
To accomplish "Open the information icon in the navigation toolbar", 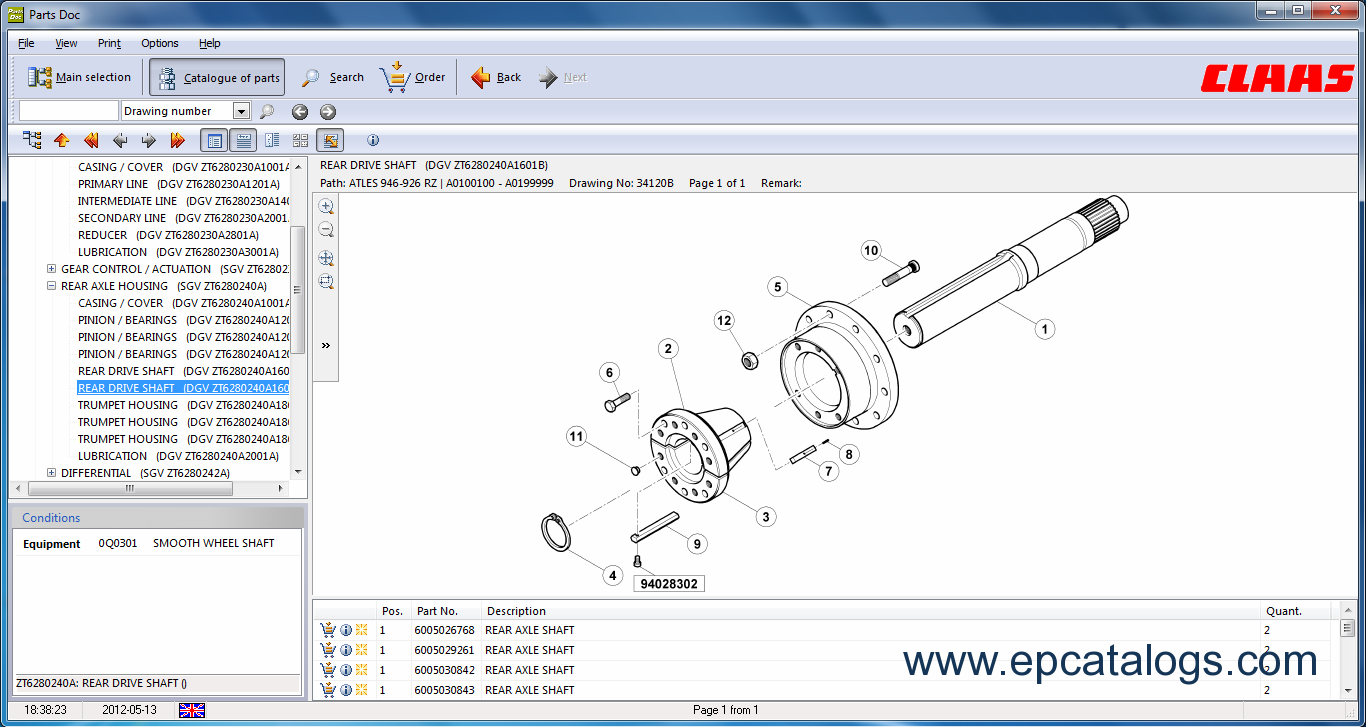I will (x=373, y=140).
